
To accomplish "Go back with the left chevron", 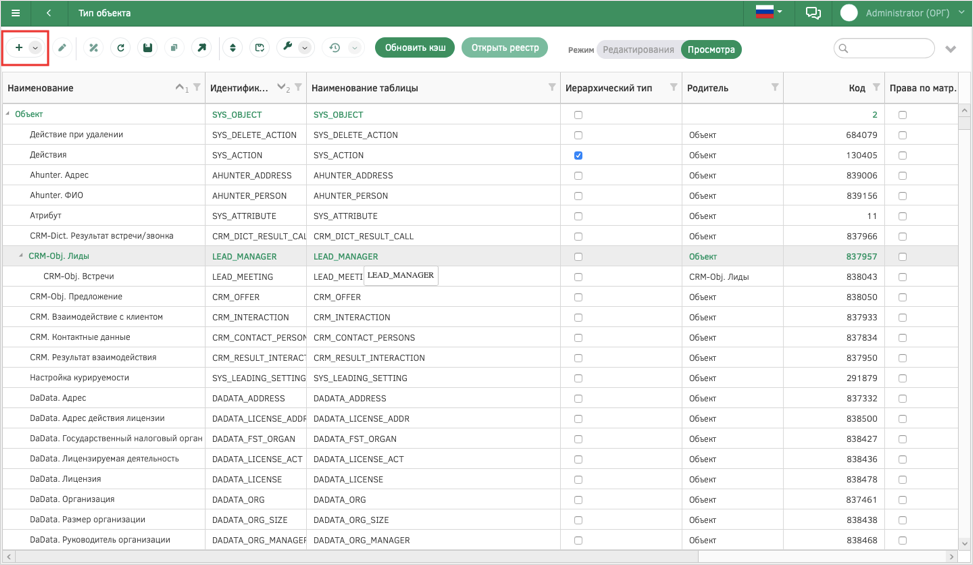I will coord(48,12).
